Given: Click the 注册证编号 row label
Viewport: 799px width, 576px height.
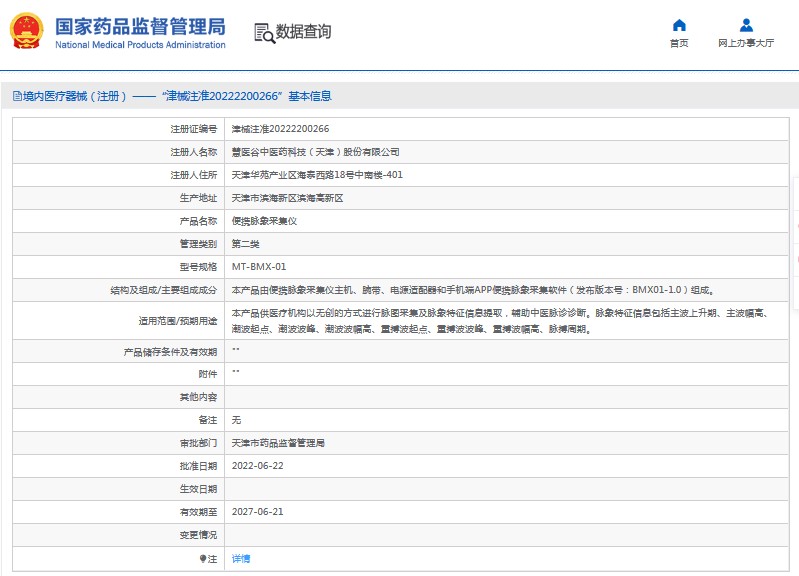Looking at the screenshot, I should 194,129.
